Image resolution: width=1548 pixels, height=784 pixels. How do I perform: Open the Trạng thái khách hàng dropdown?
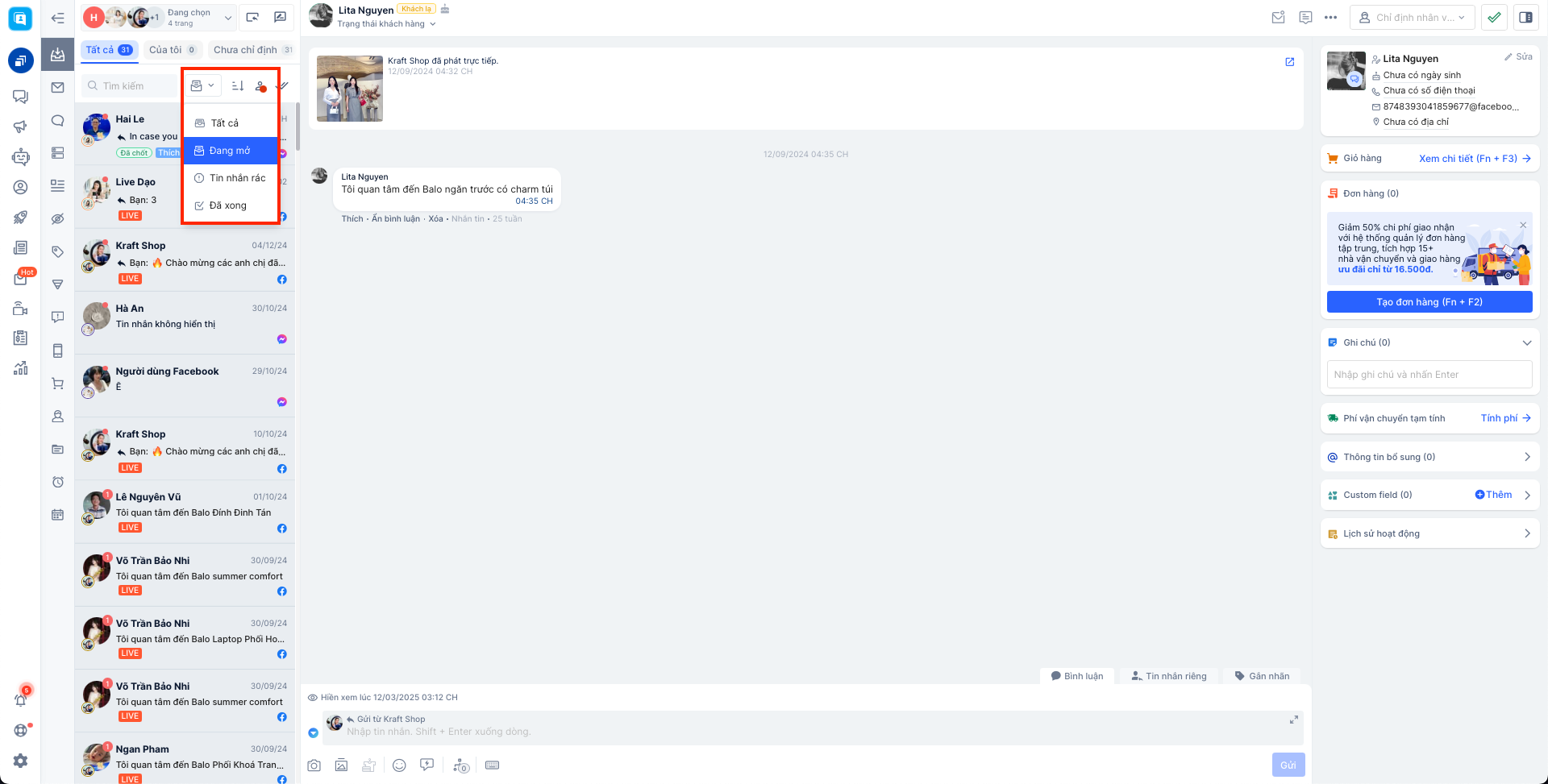(386, 24)
